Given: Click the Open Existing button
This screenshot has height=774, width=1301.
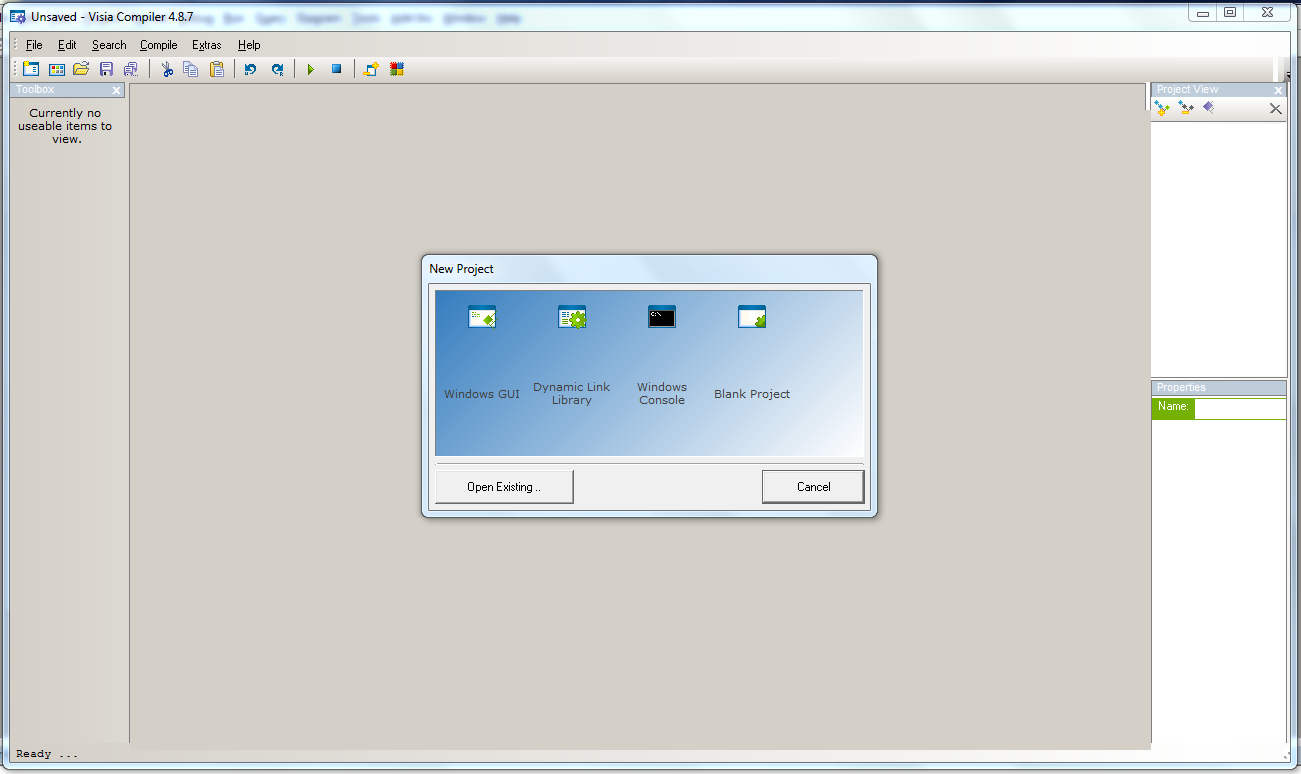Looking at the screenshot, I should pos(504,486).
